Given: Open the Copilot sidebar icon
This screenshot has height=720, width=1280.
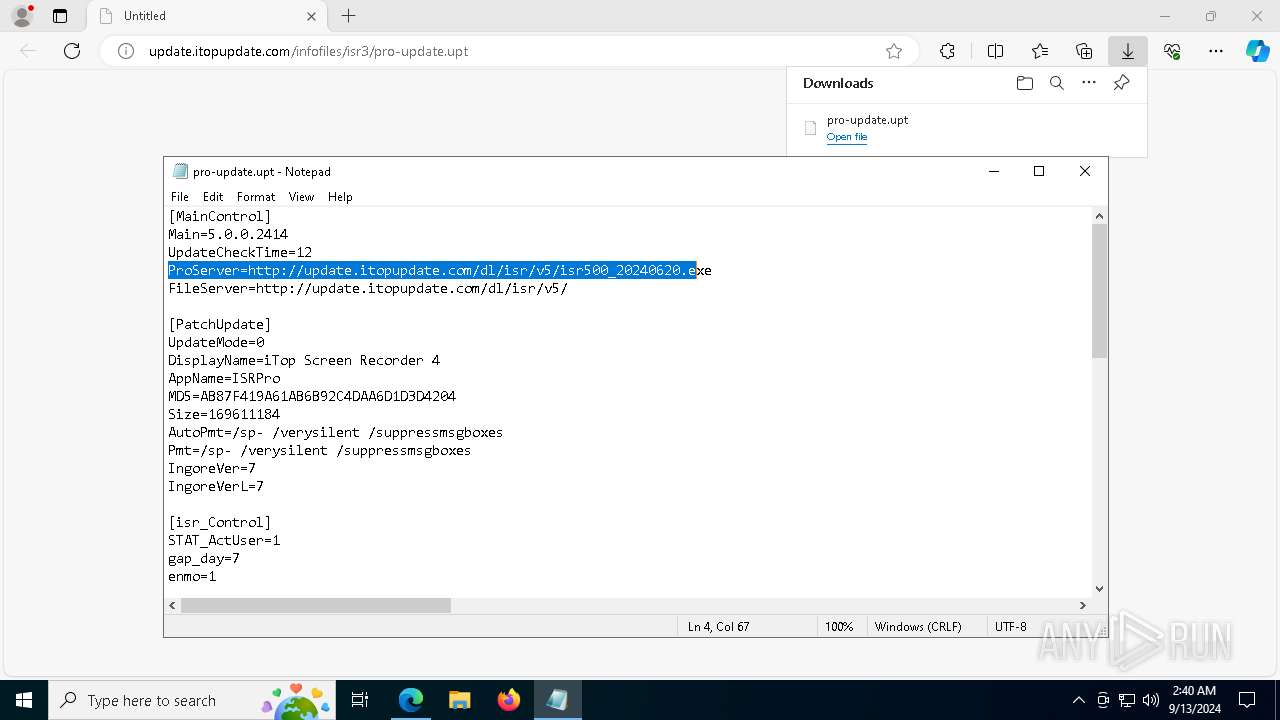Looking at the screenshot, I should point(1257,51).
